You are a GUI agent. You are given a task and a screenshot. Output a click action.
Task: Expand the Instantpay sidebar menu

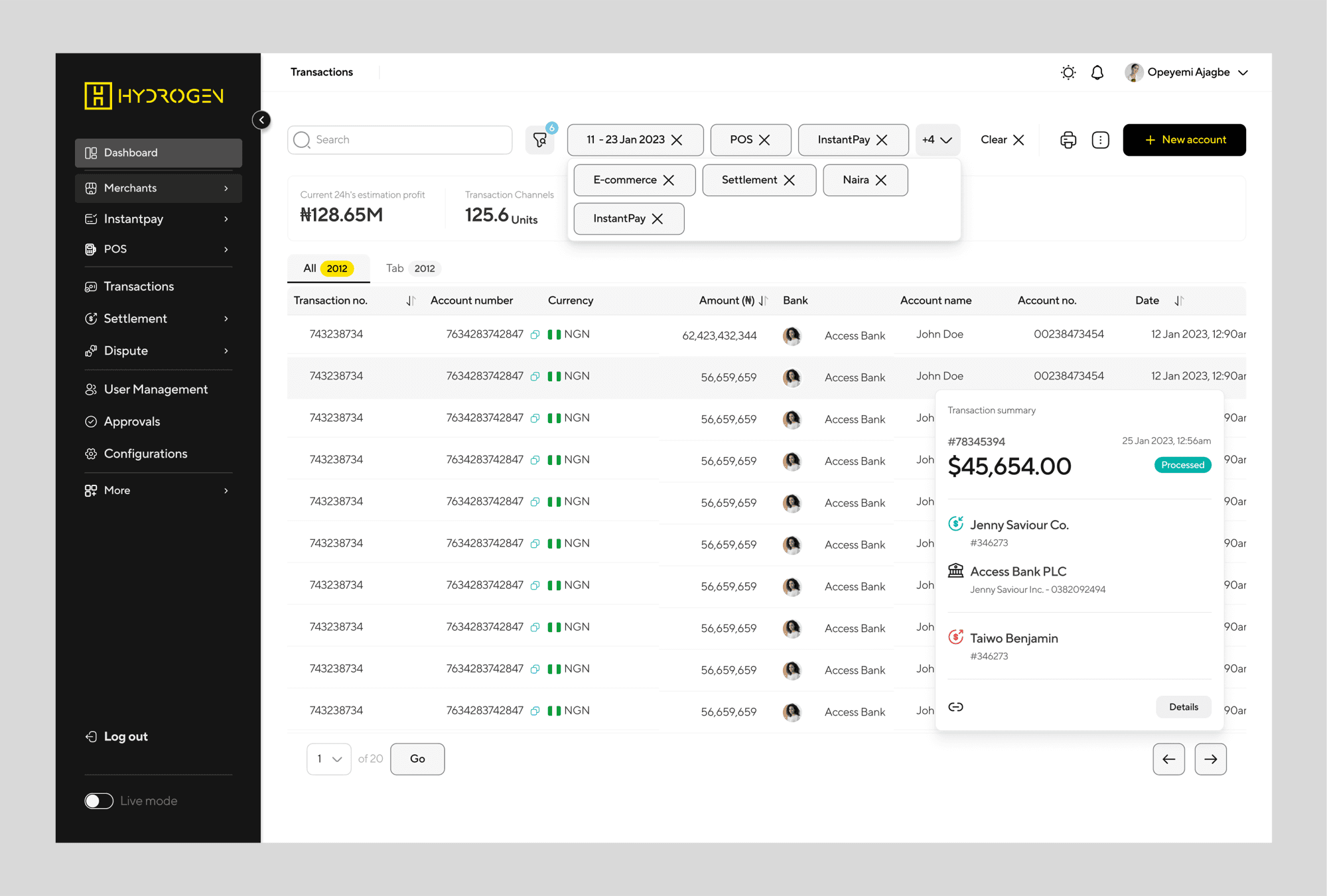(x=159, y=219)
